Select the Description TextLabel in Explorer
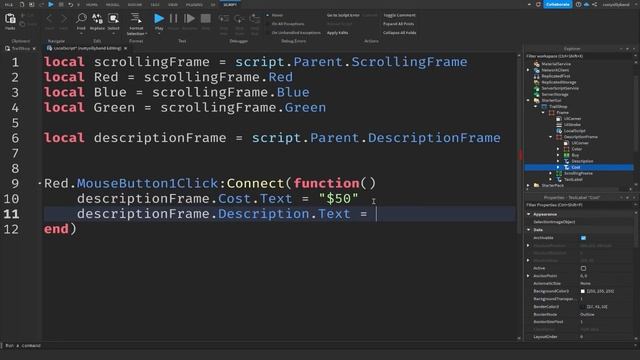The width and height of the screenshot is (640, 360). [x=582, y=161]
